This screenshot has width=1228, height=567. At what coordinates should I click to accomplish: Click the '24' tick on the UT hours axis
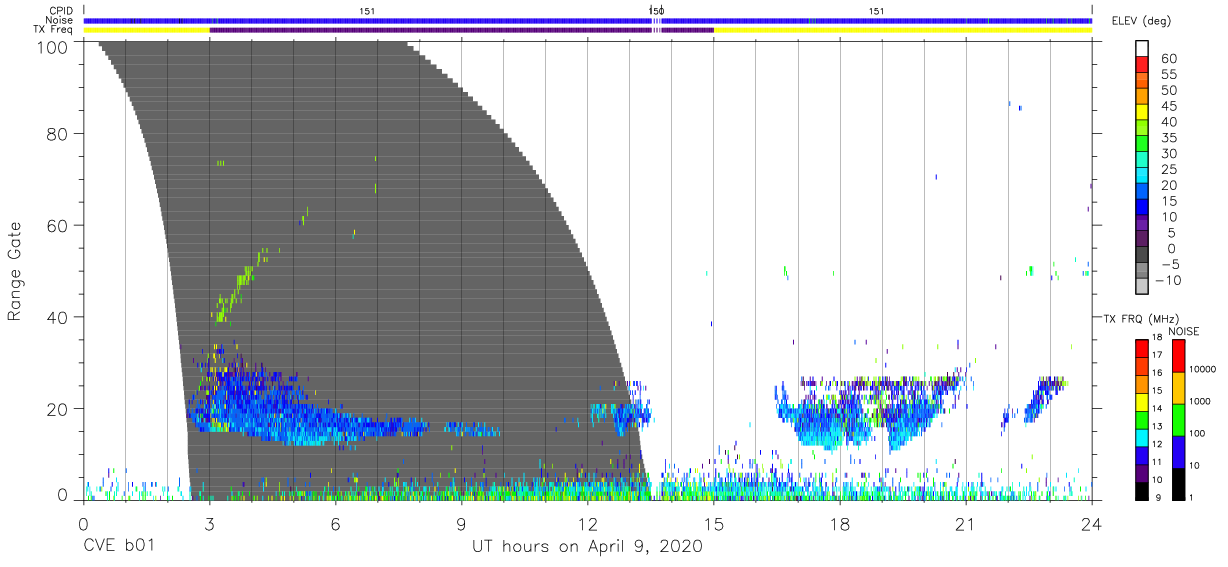tap(1091, 525)
